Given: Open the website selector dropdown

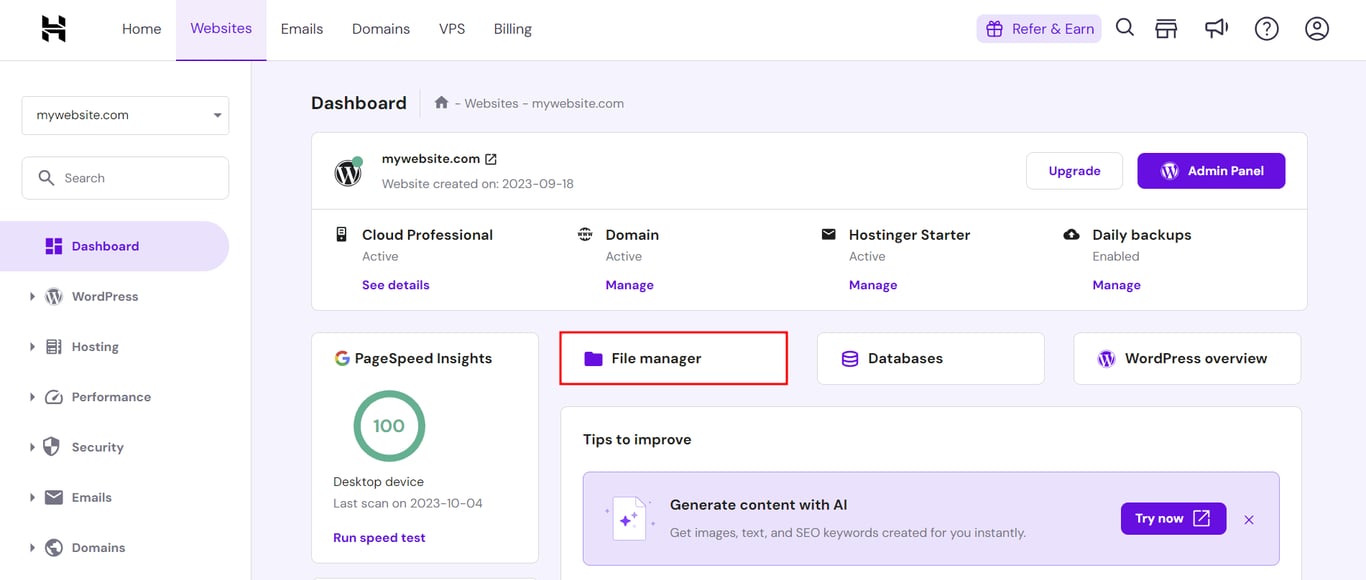Looking at the screenshot, I should pos(124,114).
